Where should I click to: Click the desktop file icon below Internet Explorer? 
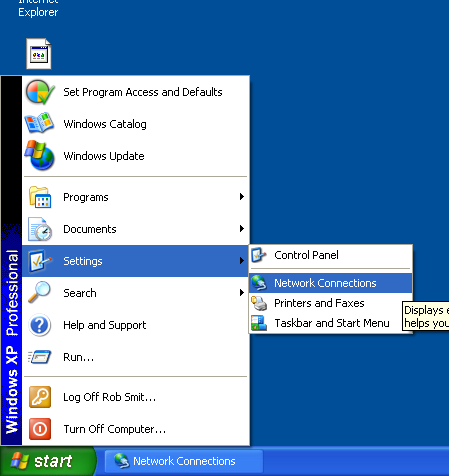(39, 54)
